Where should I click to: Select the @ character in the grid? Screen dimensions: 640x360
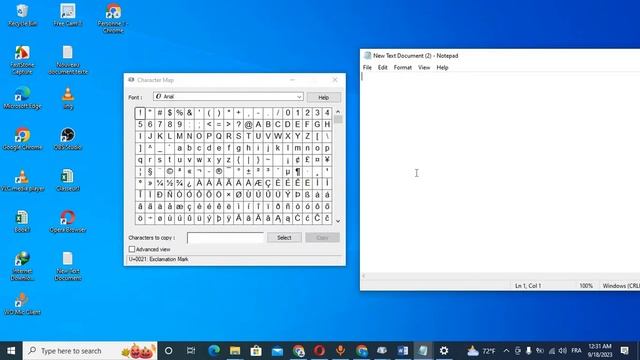point(248,124)
